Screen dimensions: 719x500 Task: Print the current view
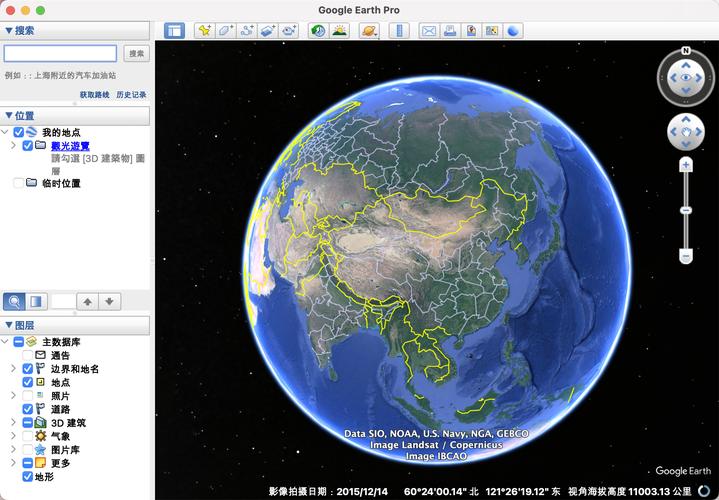(450, 31)
